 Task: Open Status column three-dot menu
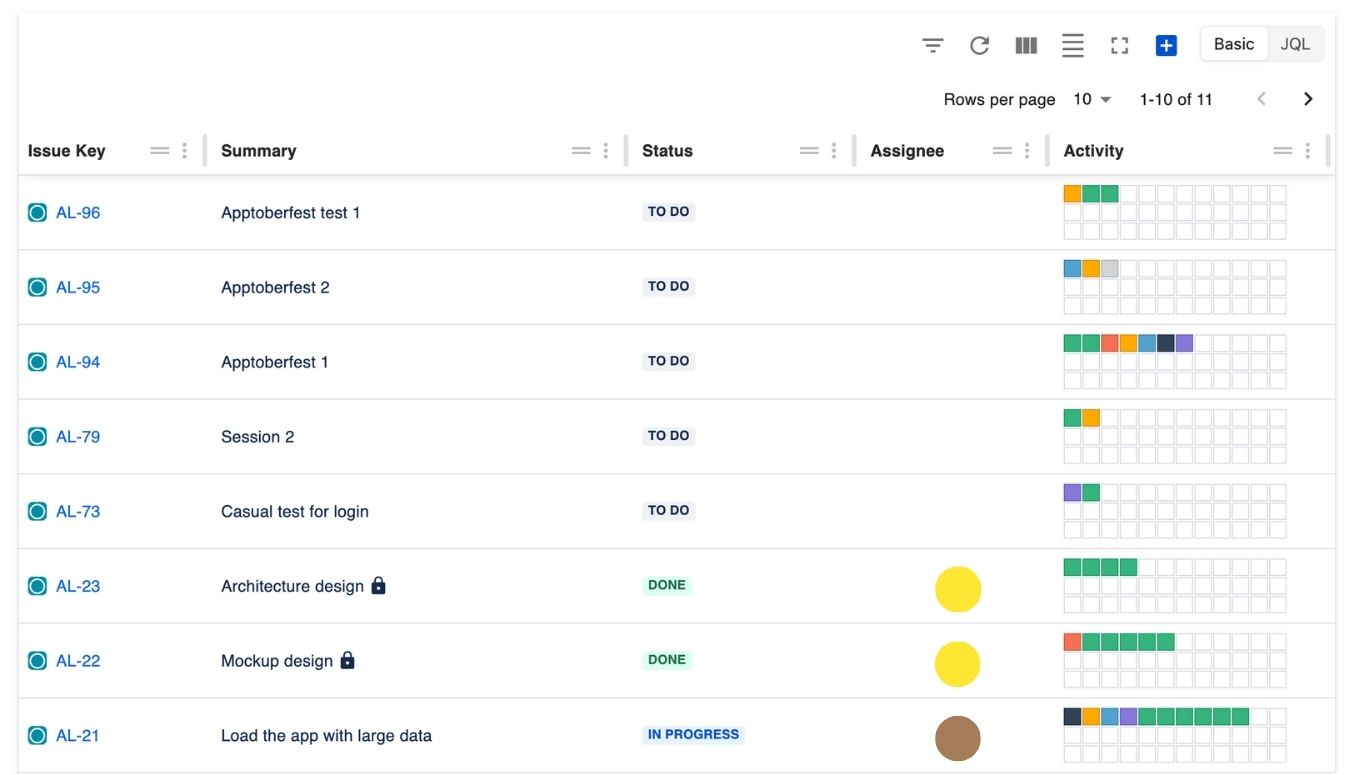[x=834, y=151]
